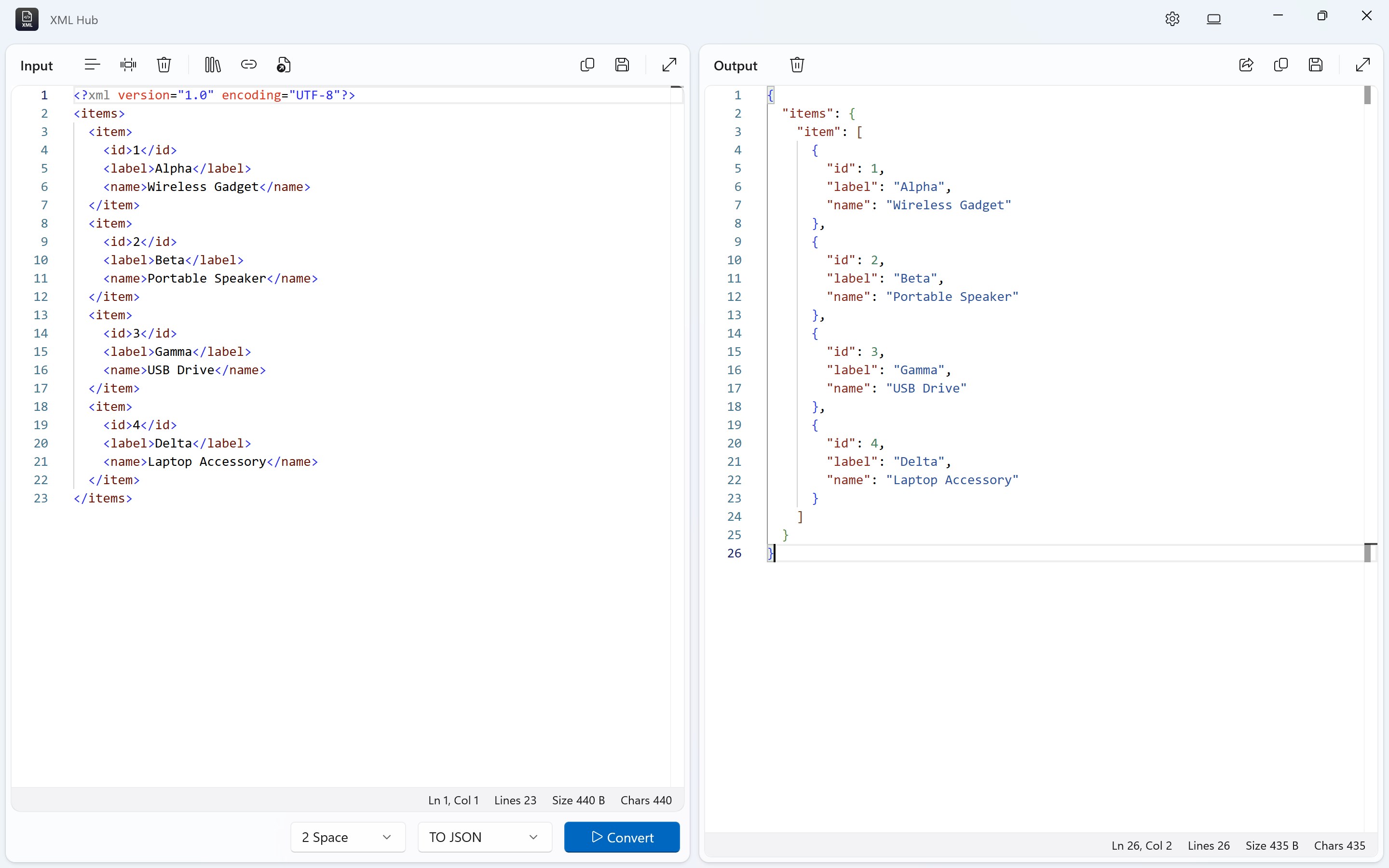
Task: Save the converted JSON output
Action: point(1316,64)
